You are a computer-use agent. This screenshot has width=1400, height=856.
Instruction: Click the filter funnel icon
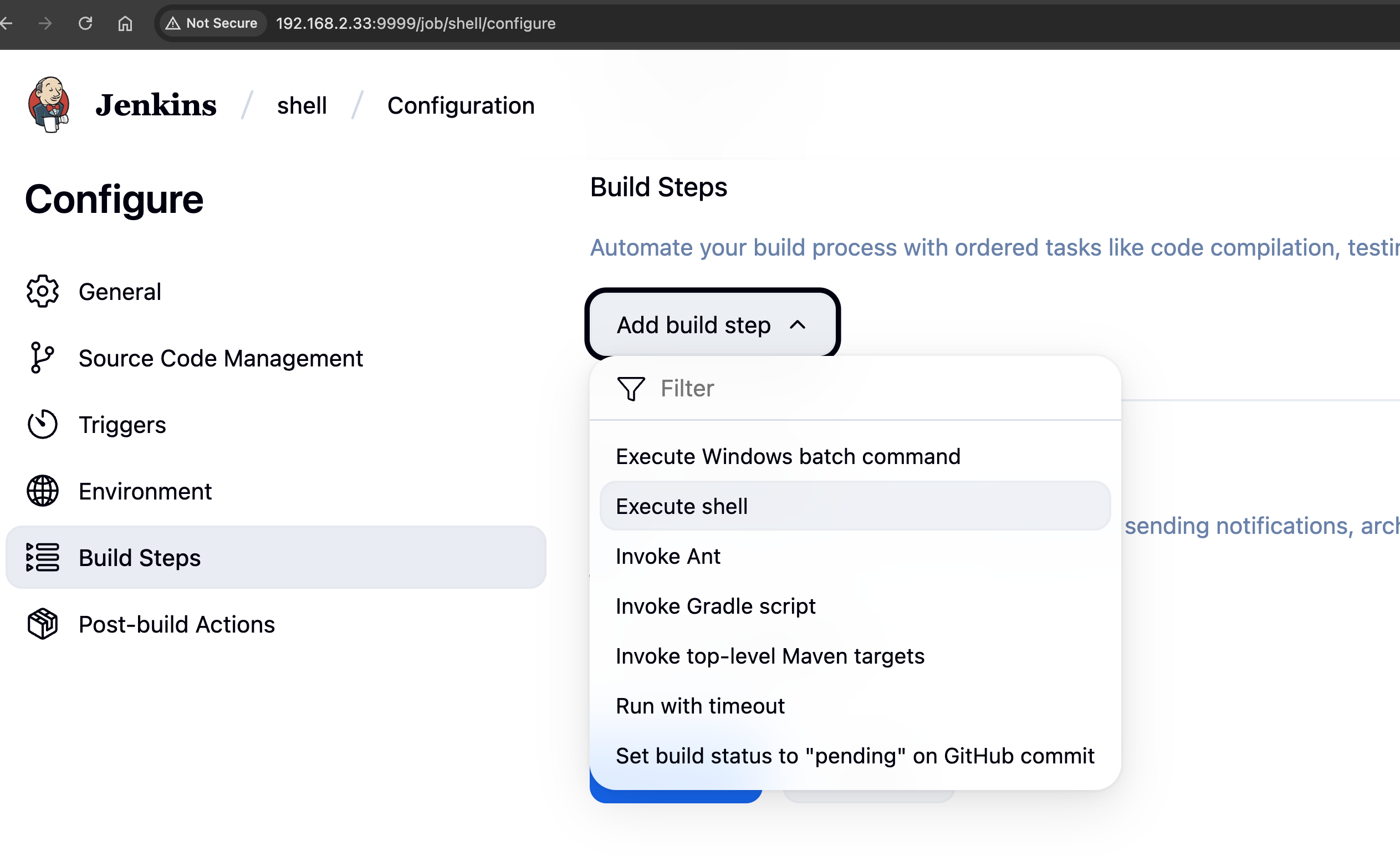[x=631, y=388]
